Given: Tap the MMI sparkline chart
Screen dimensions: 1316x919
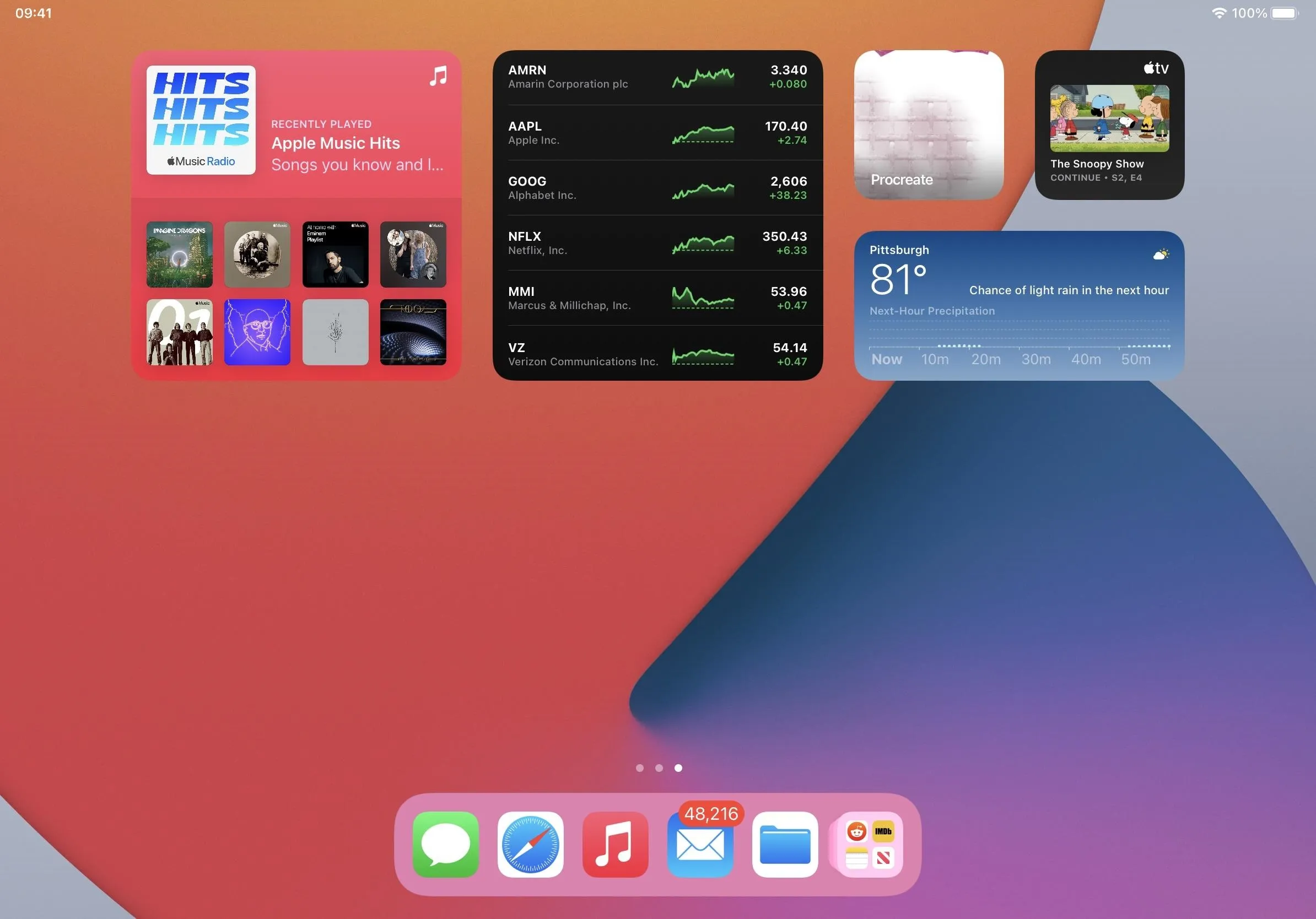Looking at the screenshot, I should (703, 298).
